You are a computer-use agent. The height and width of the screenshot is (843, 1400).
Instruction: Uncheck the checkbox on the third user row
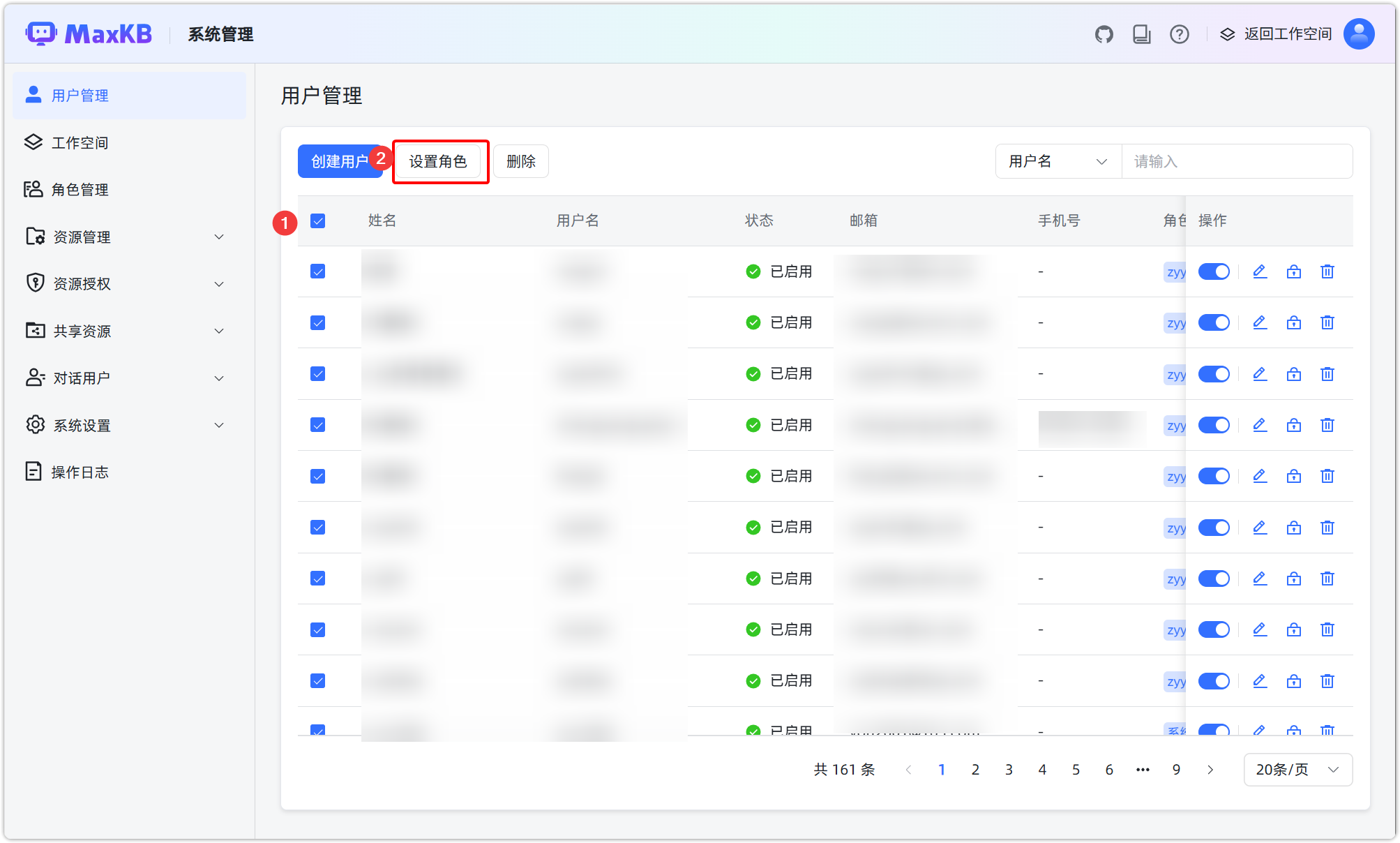click(x=317, y=373)
